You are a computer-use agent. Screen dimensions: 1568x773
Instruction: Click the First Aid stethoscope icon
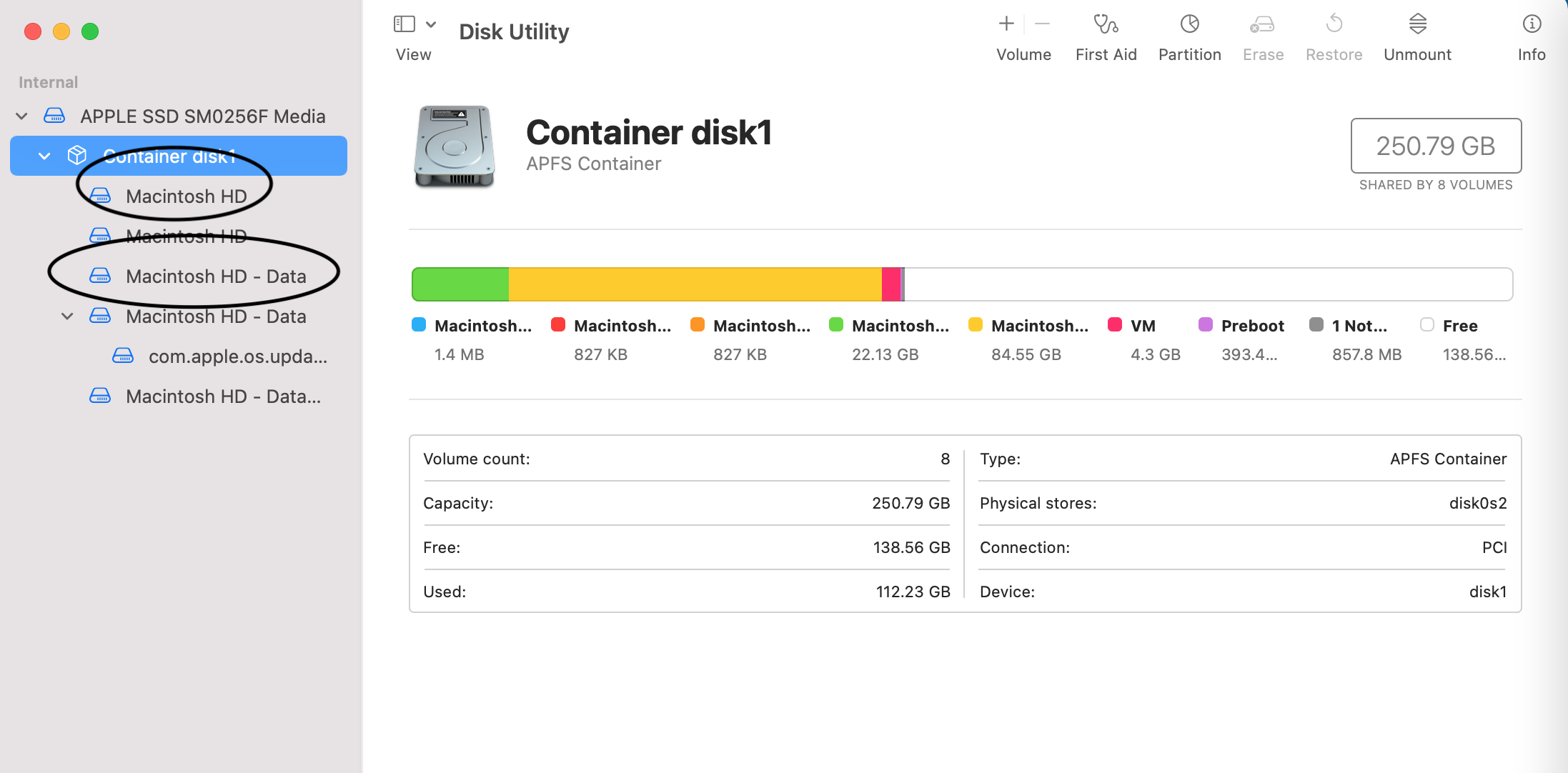point(1106,24)
